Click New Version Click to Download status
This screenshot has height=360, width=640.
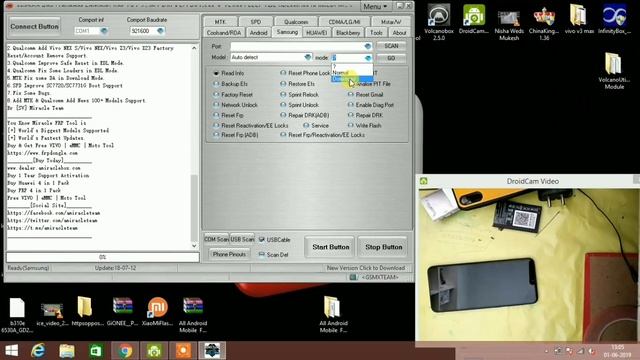coord(366,268)
